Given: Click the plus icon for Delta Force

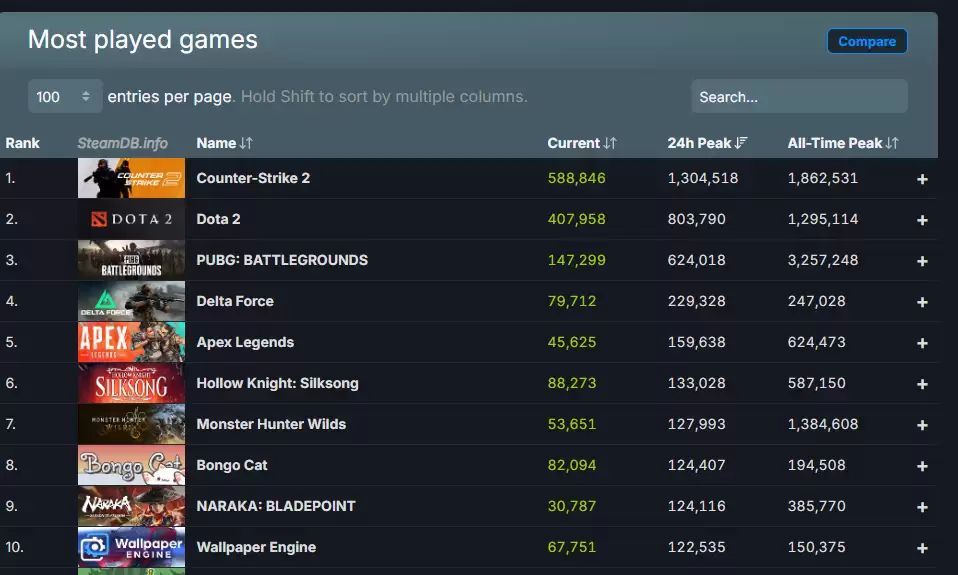Looking at the screenshot, I should (922, 302).
